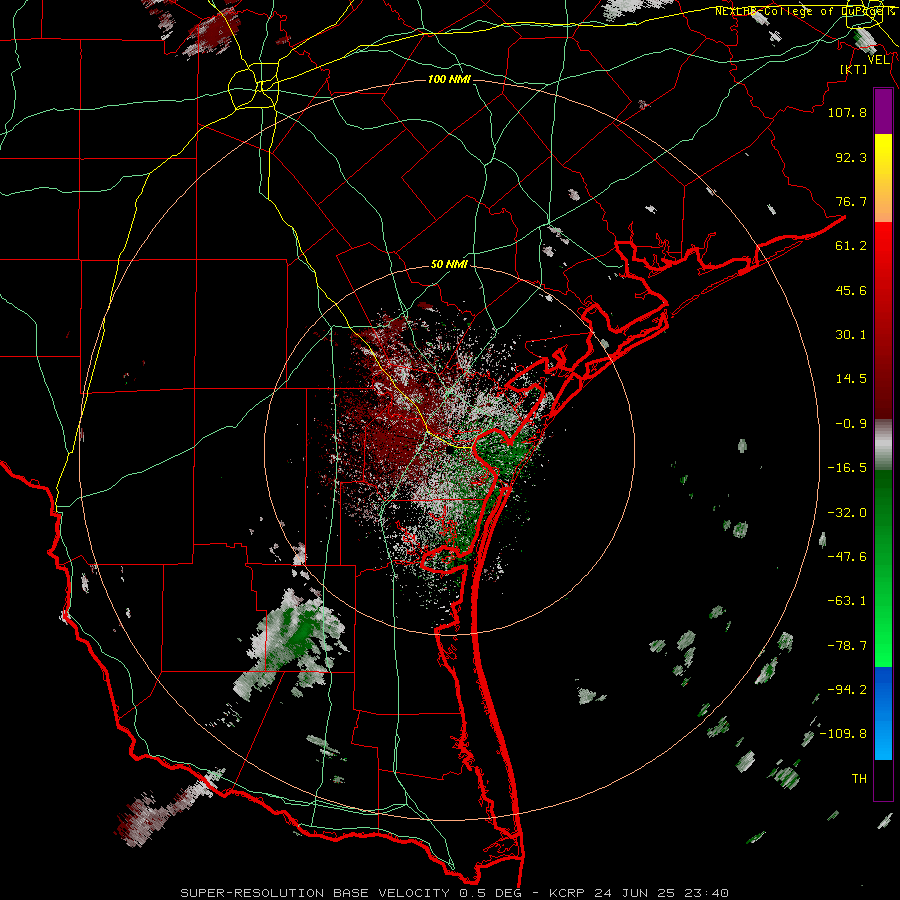
Task: Select the -0.9 velocity scale label
Action: (x=851, y=424)
